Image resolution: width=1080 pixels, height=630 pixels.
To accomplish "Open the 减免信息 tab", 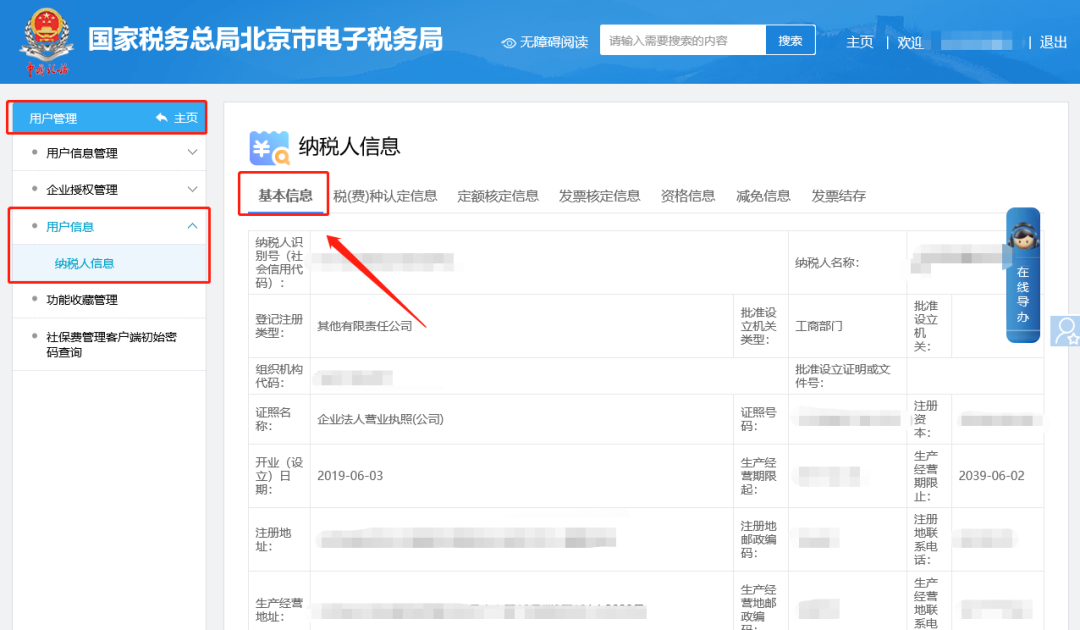I will 763,196.
